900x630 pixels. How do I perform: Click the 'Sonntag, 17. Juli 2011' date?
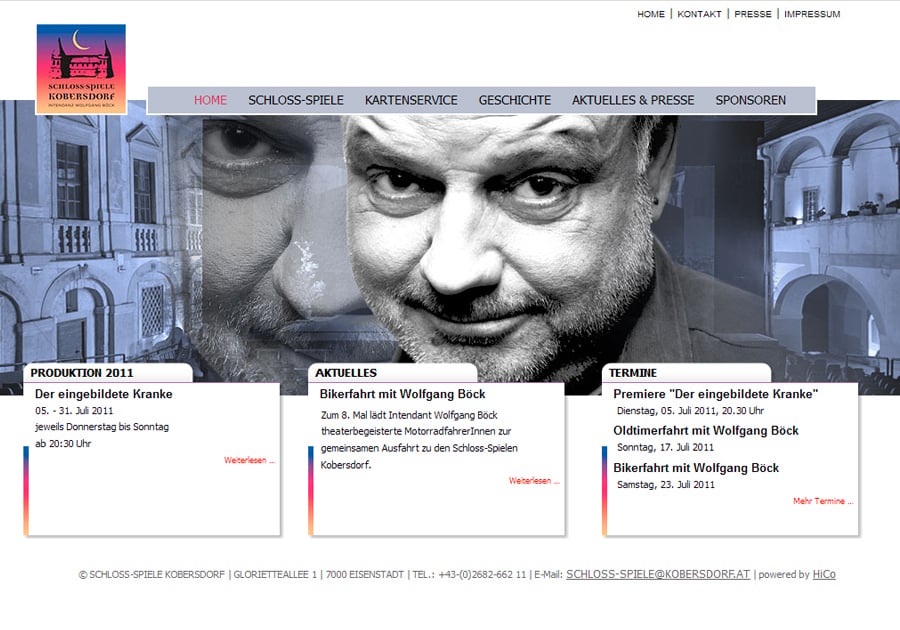(x=665, y=448)
